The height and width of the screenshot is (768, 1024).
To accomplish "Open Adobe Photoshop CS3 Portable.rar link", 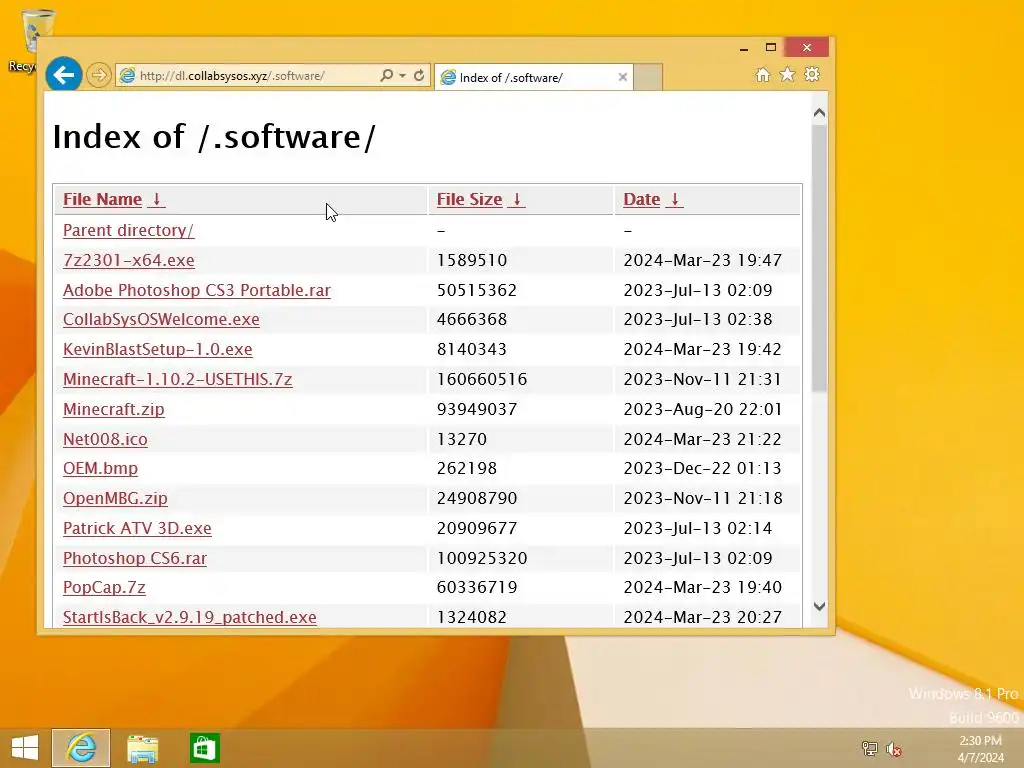I will coord(197,290).
